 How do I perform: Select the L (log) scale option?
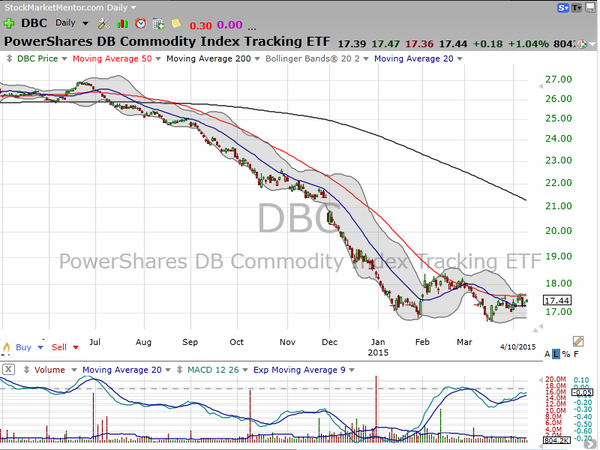[x=556, y=354]
